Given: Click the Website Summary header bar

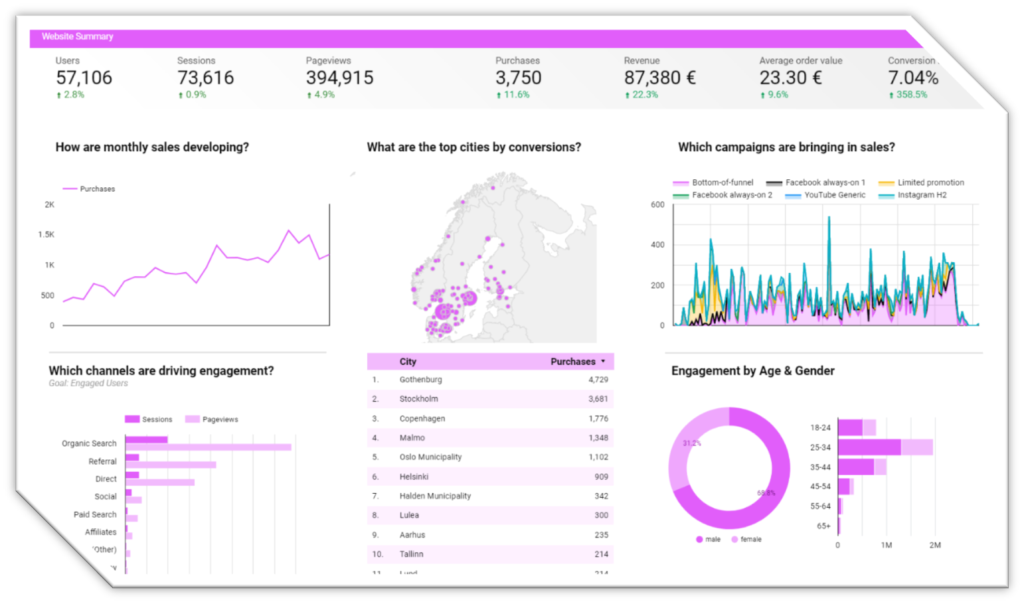Looking at the screenshot, I should pos(475,37).
